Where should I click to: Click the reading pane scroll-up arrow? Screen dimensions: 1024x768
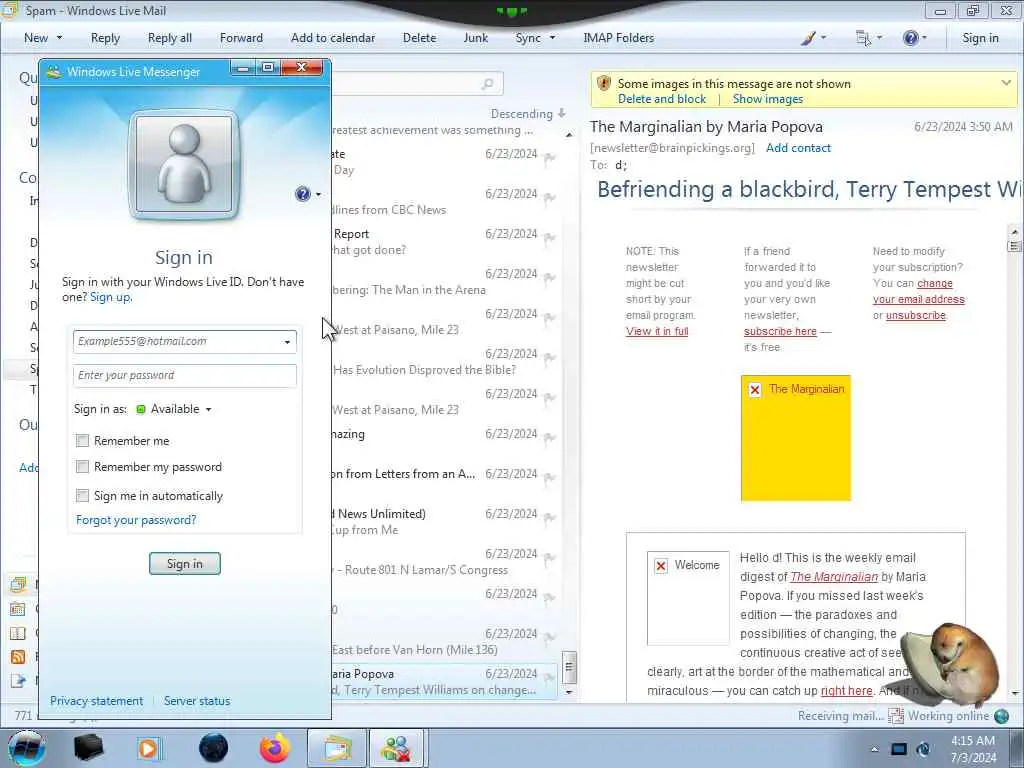[1014, 231]
